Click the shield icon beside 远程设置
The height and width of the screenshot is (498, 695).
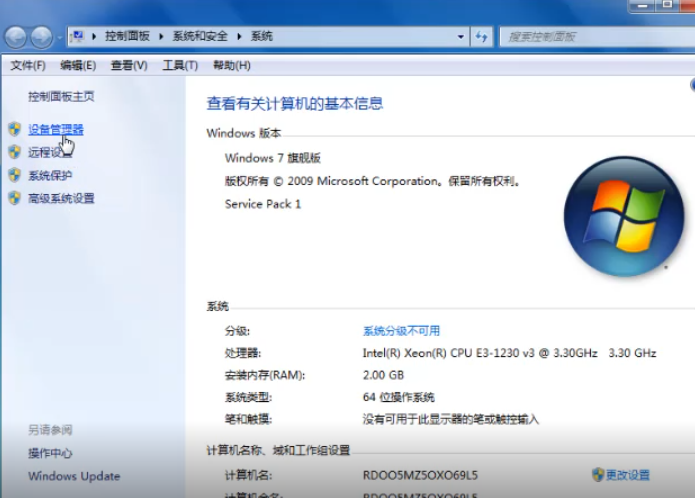click(x=14, y=152)
